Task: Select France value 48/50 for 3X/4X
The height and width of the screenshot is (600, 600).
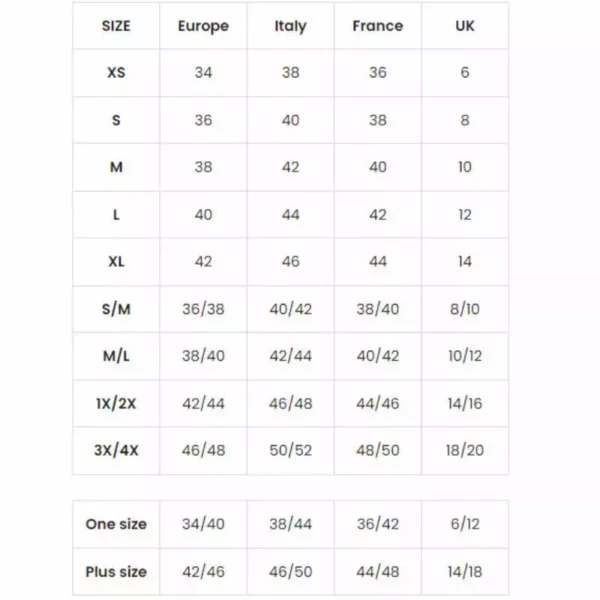Action: click(378, 450)
